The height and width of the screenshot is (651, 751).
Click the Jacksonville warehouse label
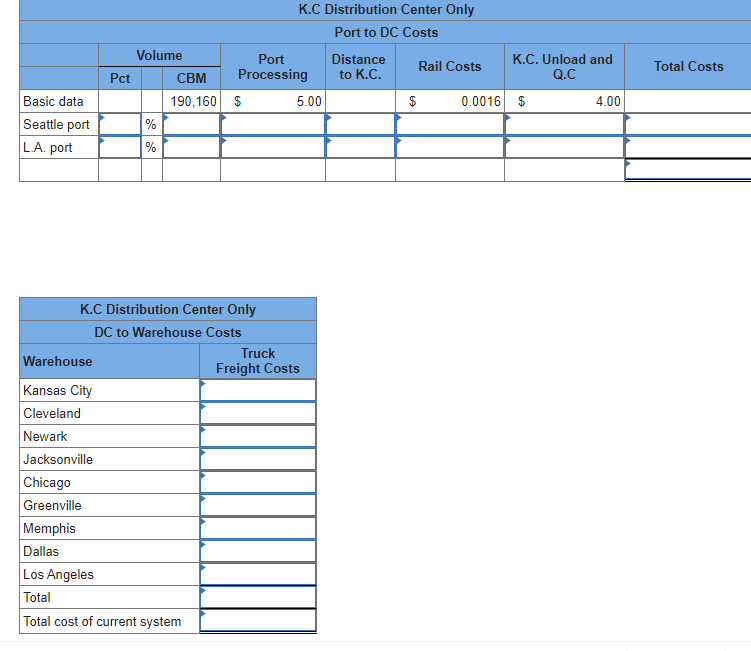click(x=58, y=459)
